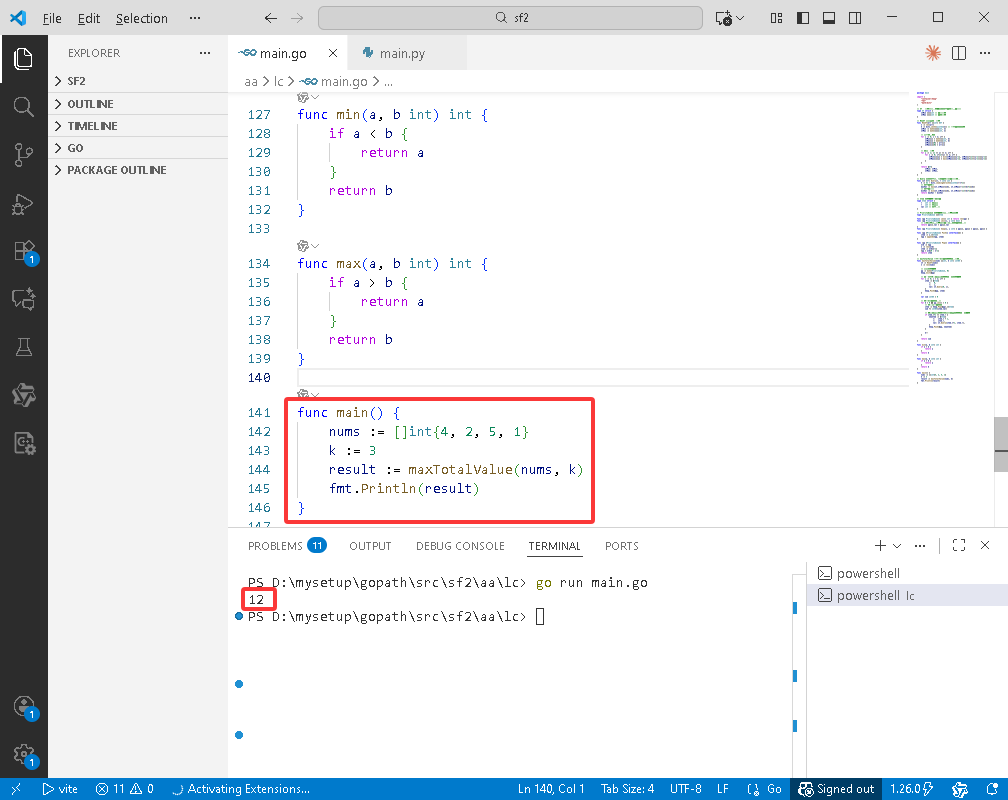This screenshot has height=800, width=1008.
Task: Open the remote window indicator in status bar
Action: [16, 789]
